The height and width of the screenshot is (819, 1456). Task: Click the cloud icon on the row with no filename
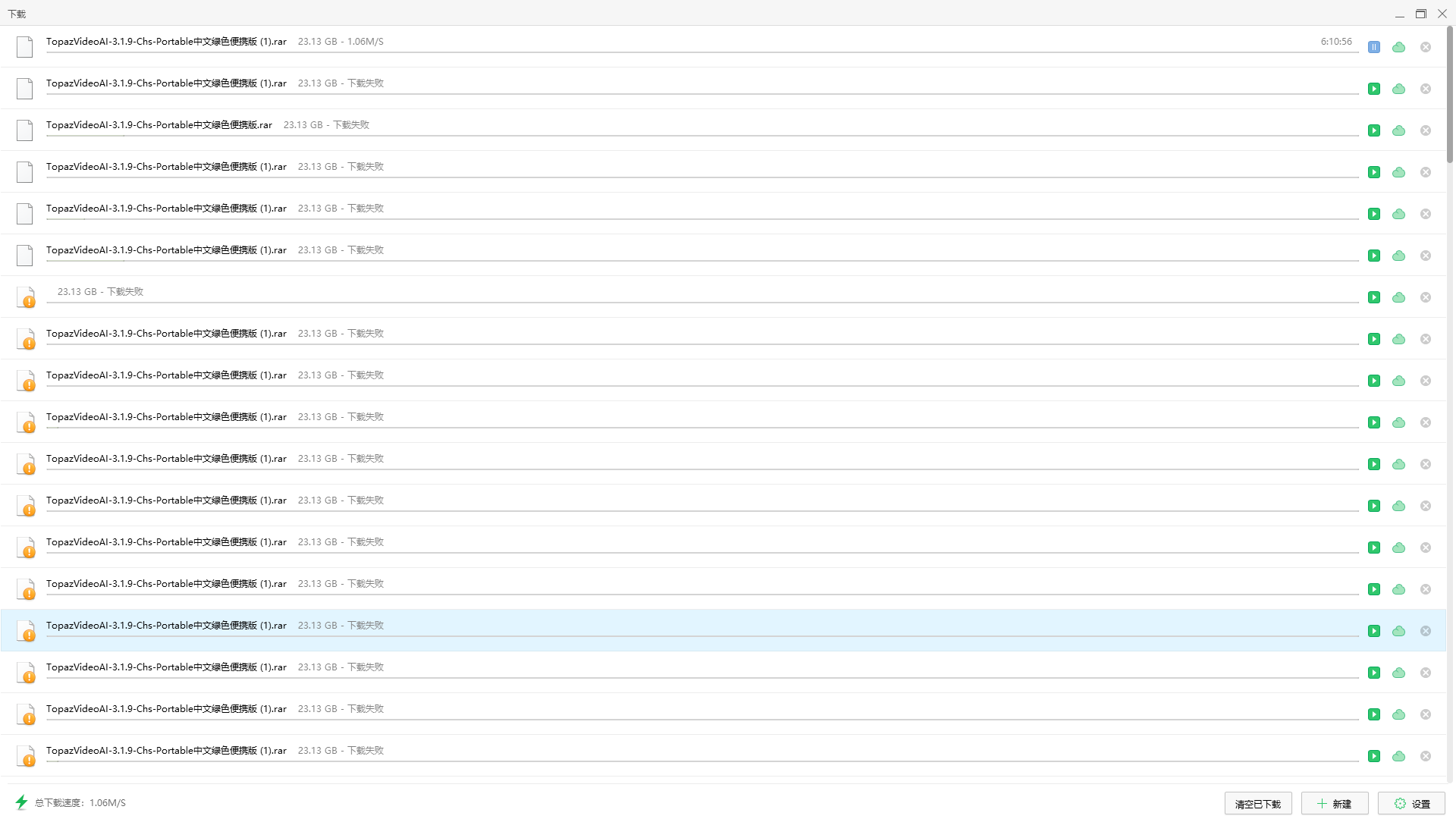[1399, 297]
